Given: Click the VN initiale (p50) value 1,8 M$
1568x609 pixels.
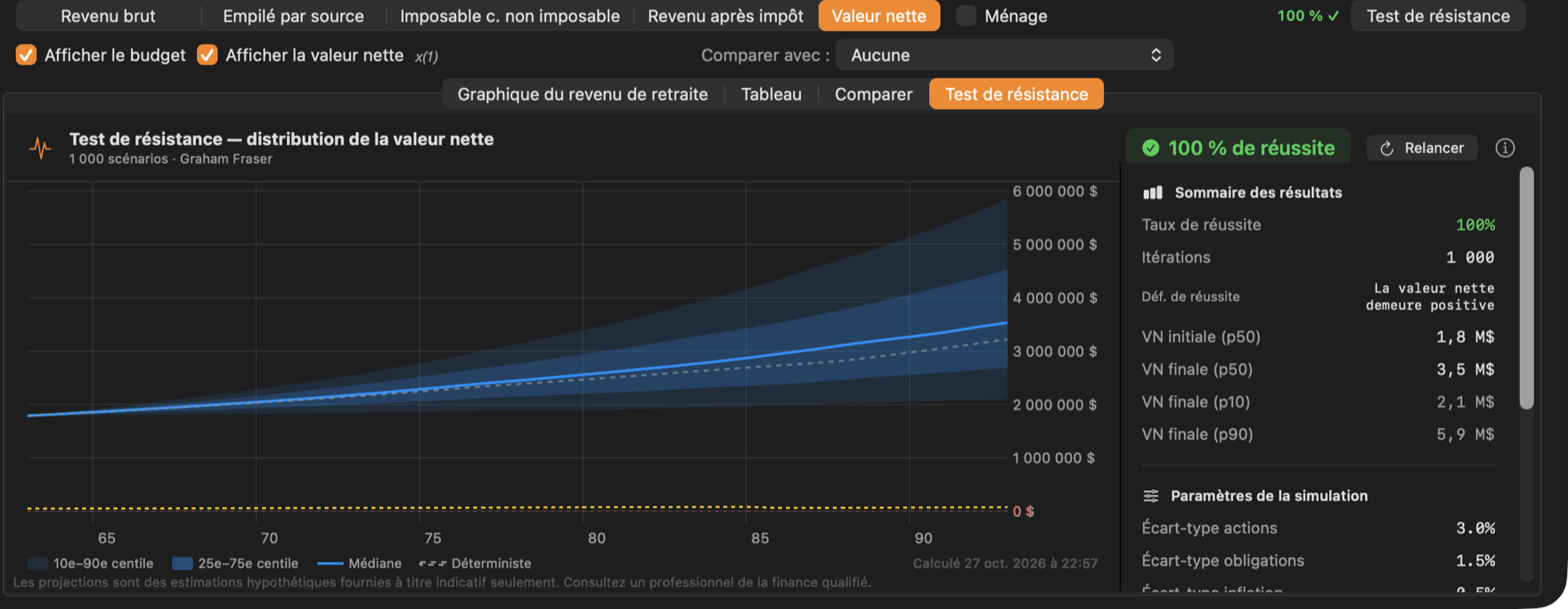Looking at the screenshot, I should 1466,337.
